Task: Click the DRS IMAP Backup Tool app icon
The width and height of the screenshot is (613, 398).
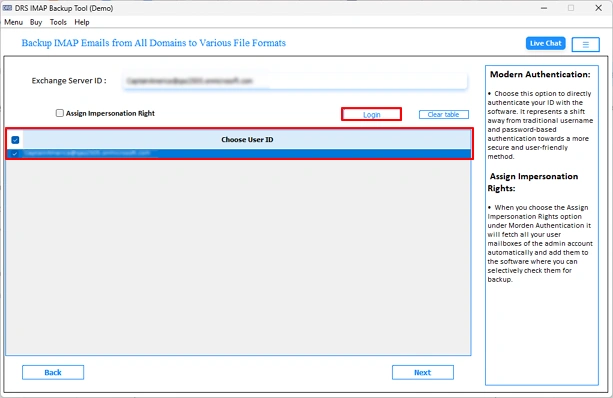Action: tap(7, 8)
